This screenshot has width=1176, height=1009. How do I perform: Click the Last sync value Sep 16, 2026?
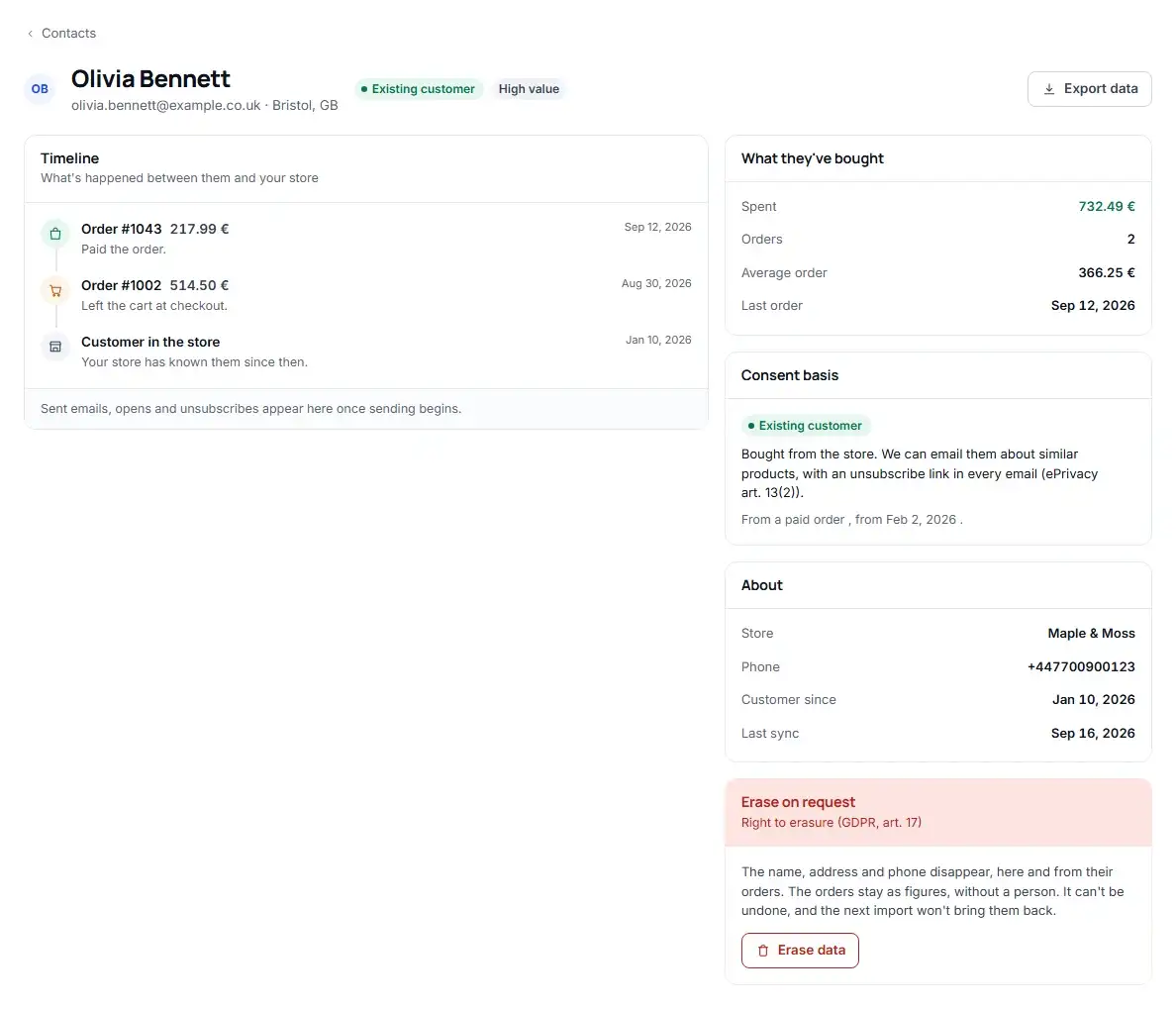tap(1093, 734)
